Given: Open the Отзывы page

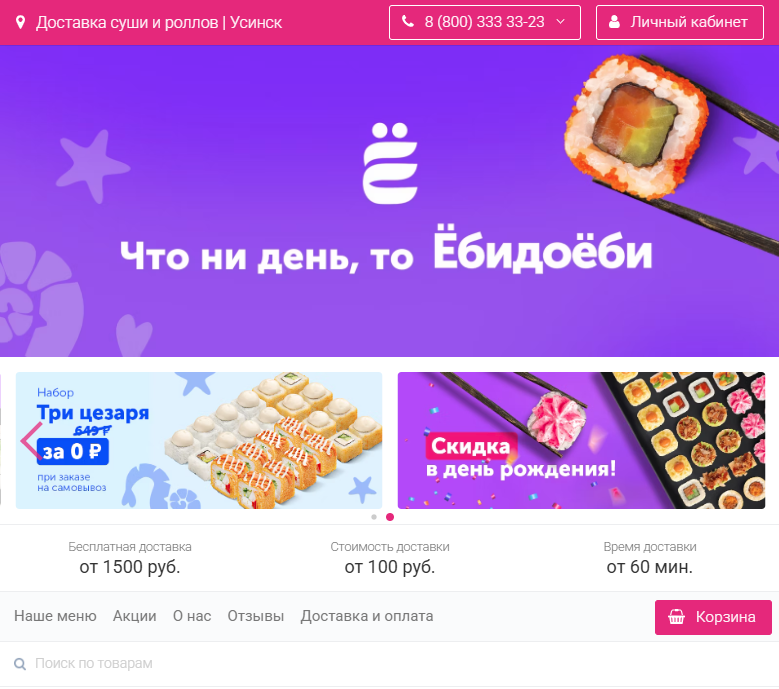Looking at the screenshot, I should [256, 616].
